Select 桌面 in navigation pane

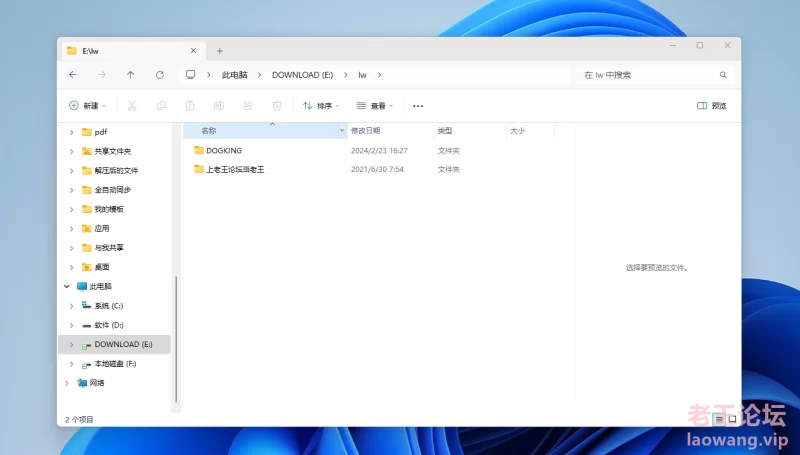tap(102, 267)
